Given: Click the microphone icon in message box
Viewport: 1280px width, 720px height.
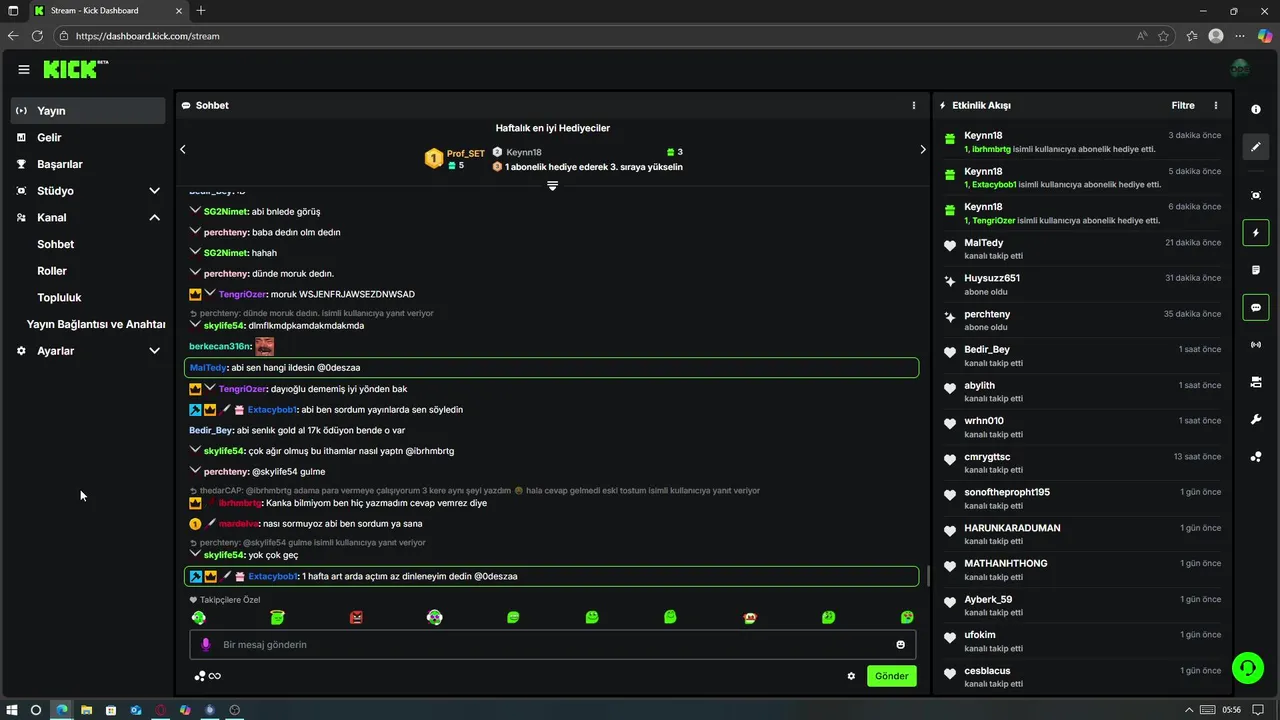Looking at the screenshot, I should [206, 645].
